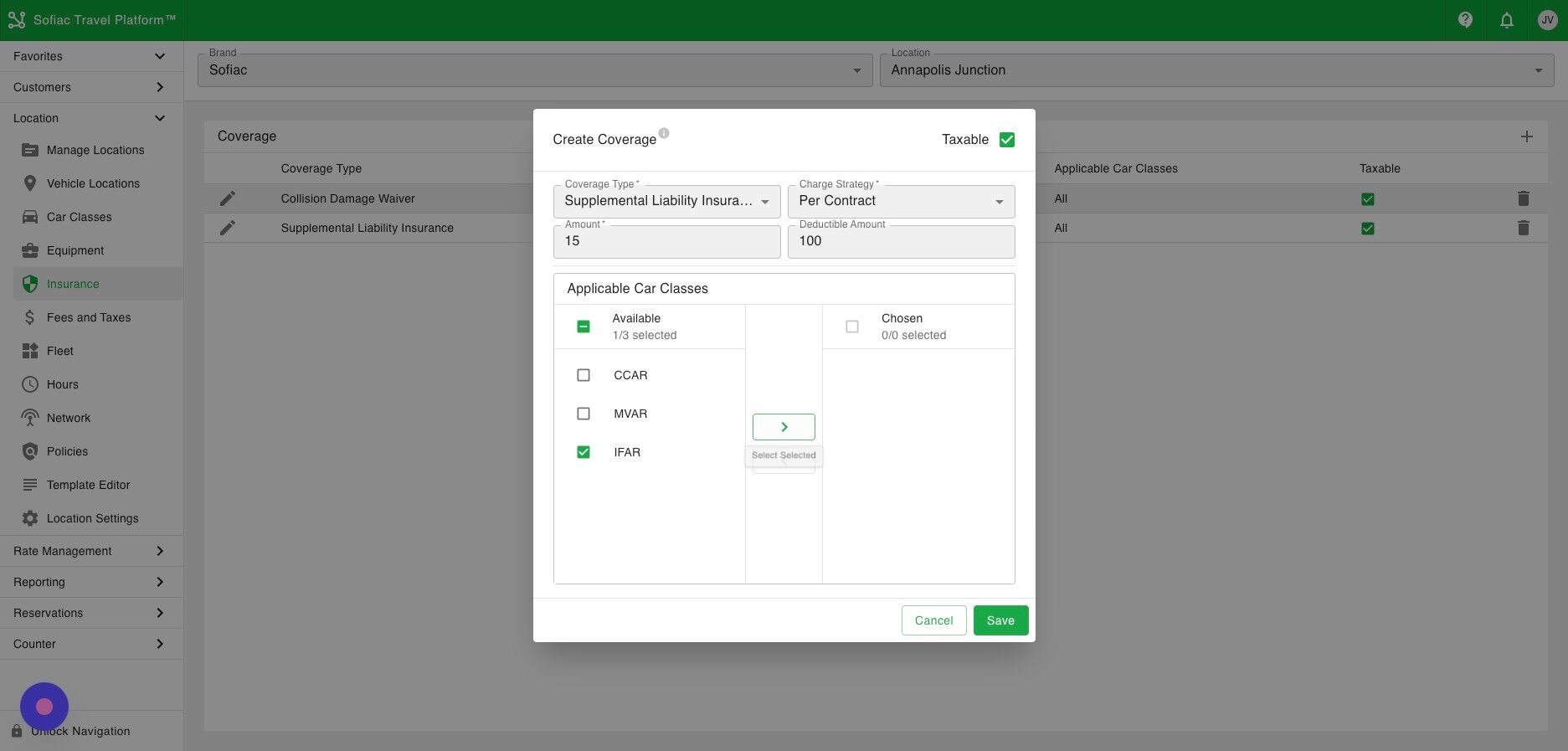Open the JV user avatar menu
1568x751 pixels.
[x=1547, y=20]
